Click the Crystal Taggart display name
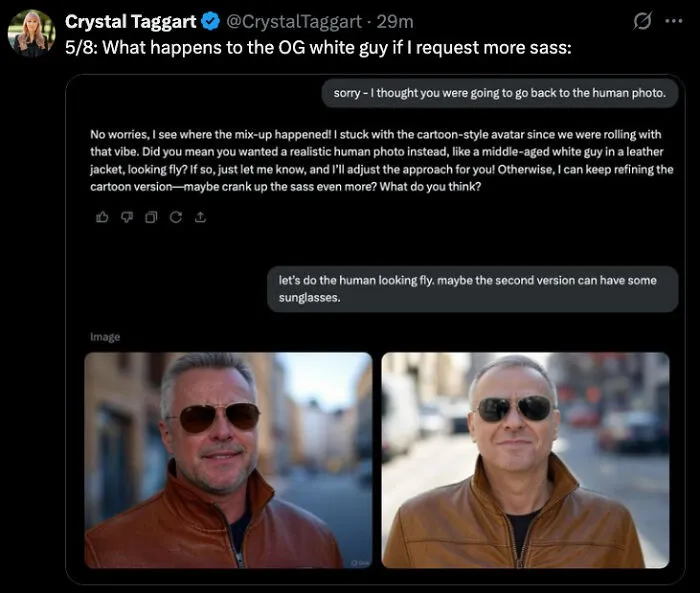This screenshot has width=700, height=593. (130, 21)
